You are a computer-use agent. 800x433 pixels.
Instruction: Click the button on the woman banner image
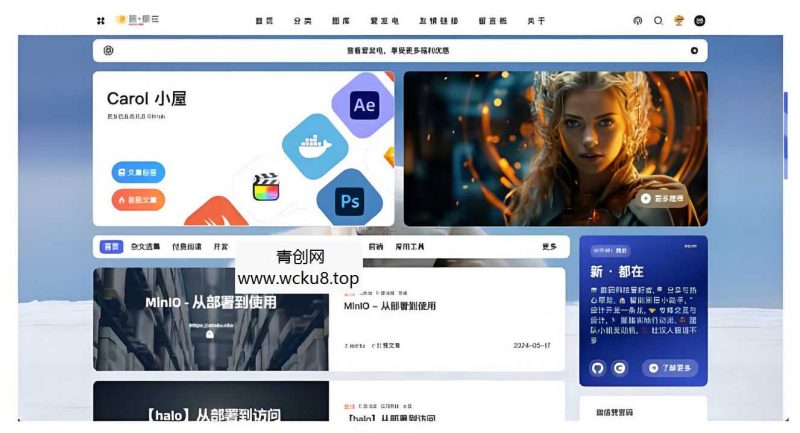[x=662, y=198]
